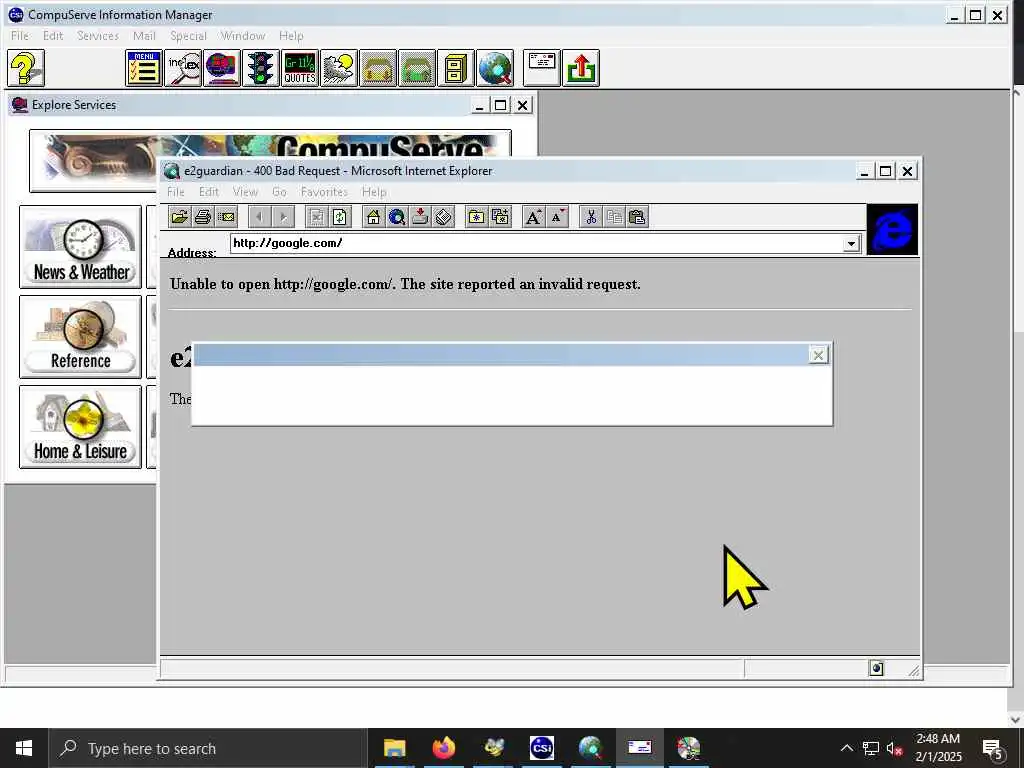Click the Index magnifier toolbar icon
Screen dimensions: 1024x768
point(183,68)
